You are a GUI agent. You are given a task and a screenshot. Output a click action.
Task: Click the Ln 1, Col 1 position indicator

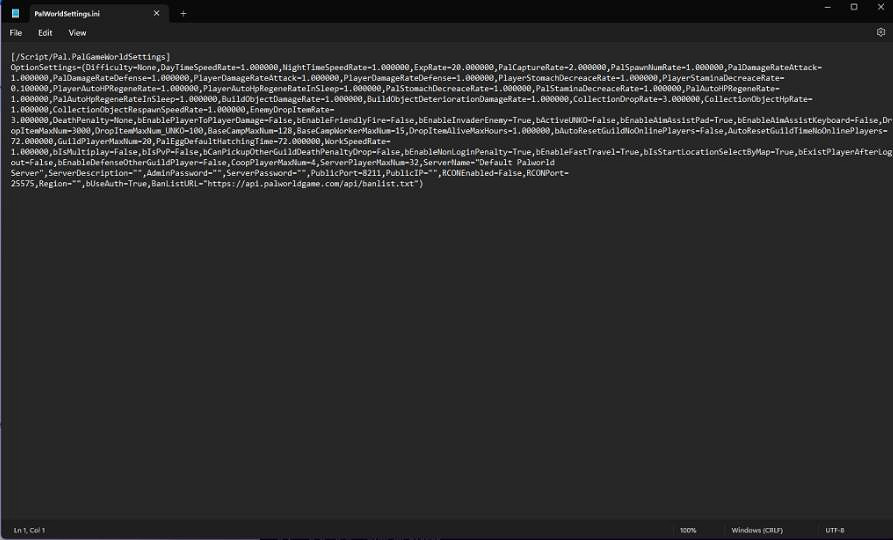pos(29,529)
